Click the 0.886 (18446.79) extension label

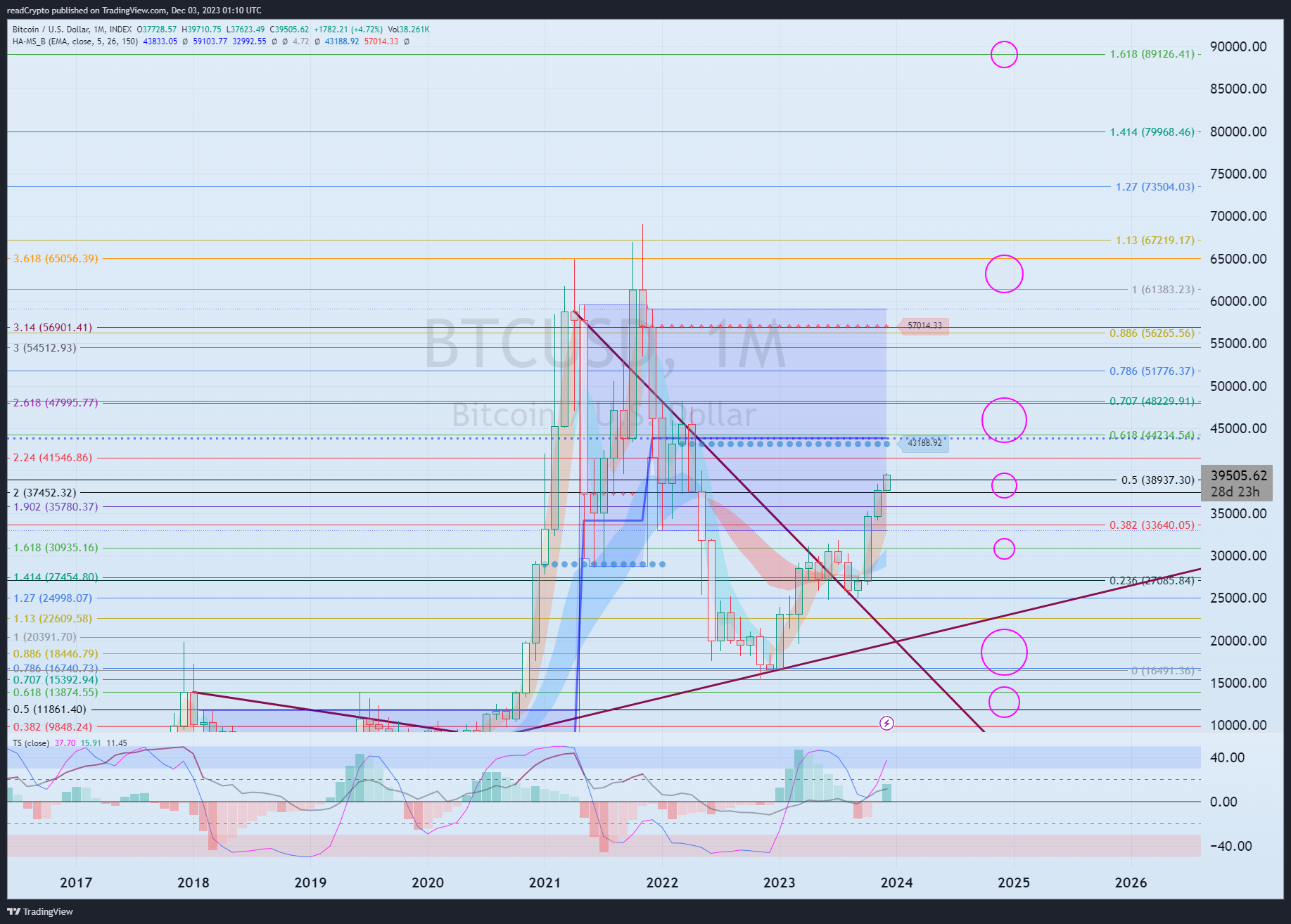pos(56,653)
